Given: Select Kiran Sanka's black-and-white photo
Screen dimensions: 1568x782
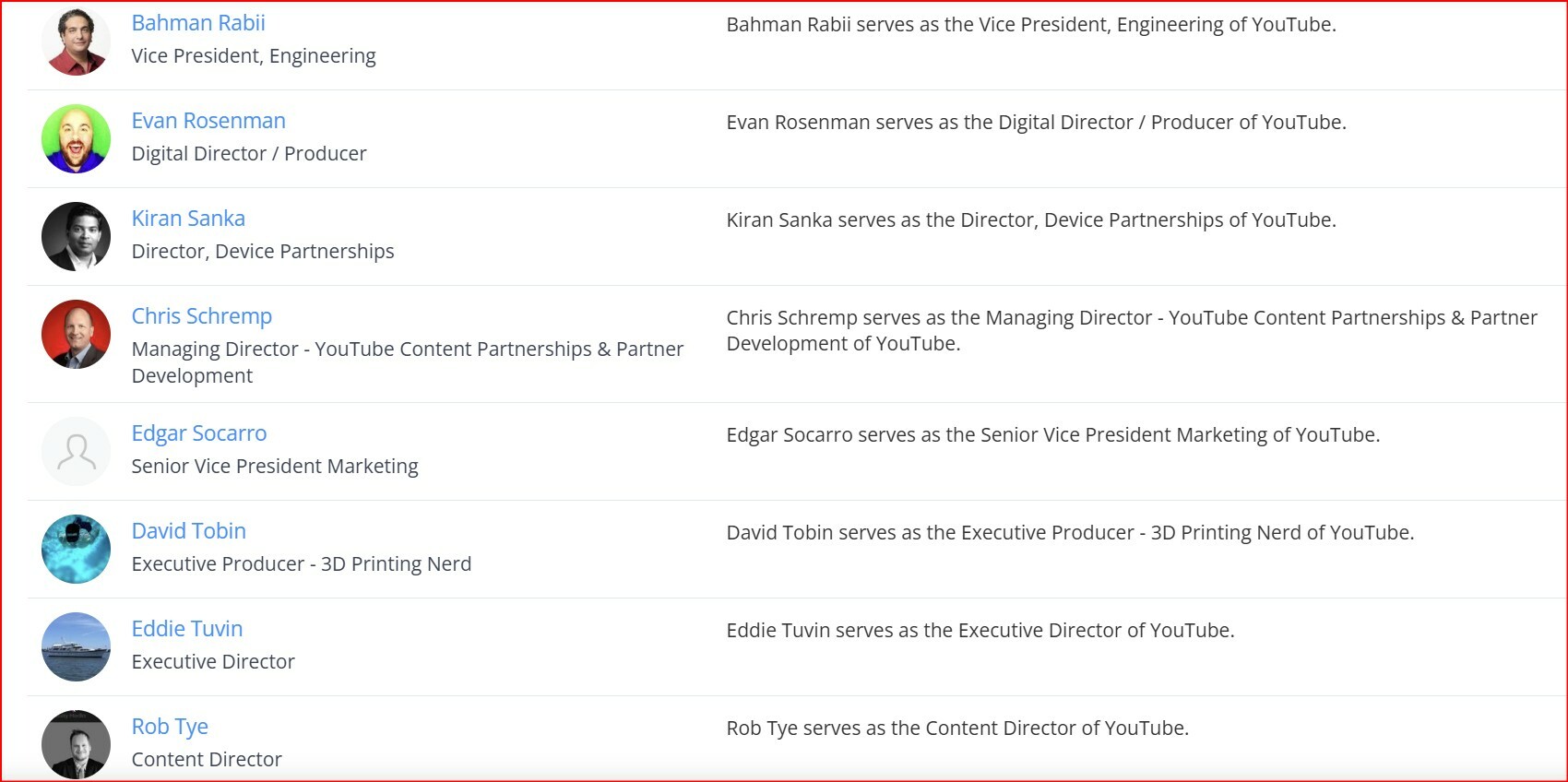Looking at the screenshot, I should click(77, 236).
